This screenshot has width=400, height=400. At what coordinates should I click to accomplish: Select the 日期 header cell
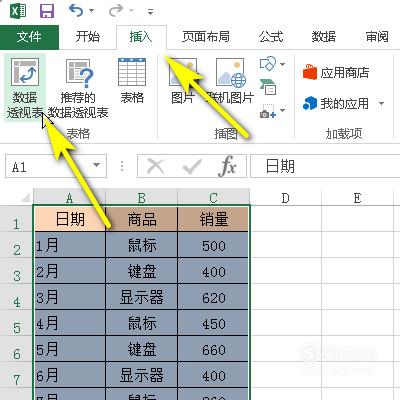point(70,219)
